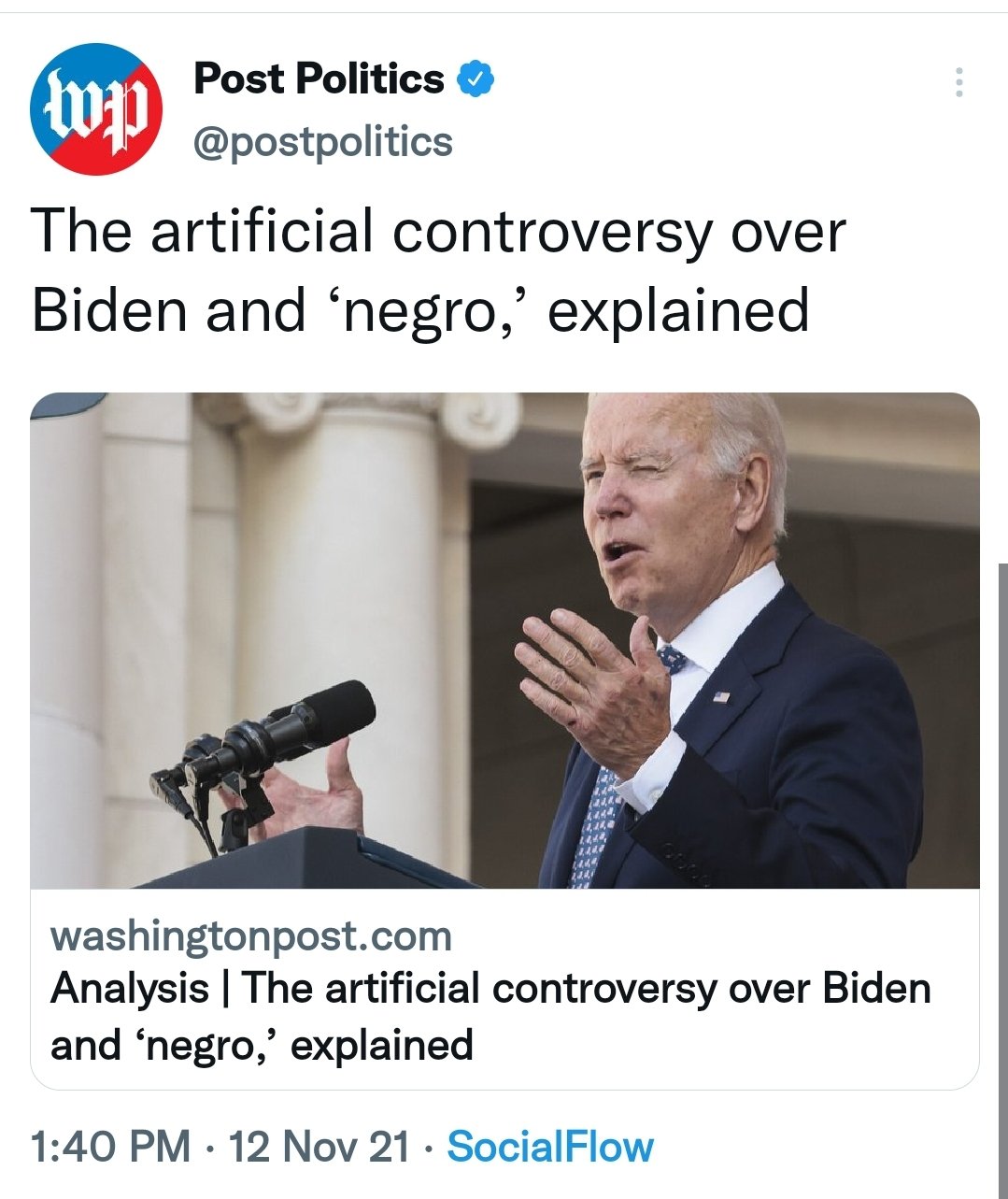Viewport: 1008px width, 1199px height.
Task: Select the 12 Nov 21 date
Action: (x=319, y=1147)
